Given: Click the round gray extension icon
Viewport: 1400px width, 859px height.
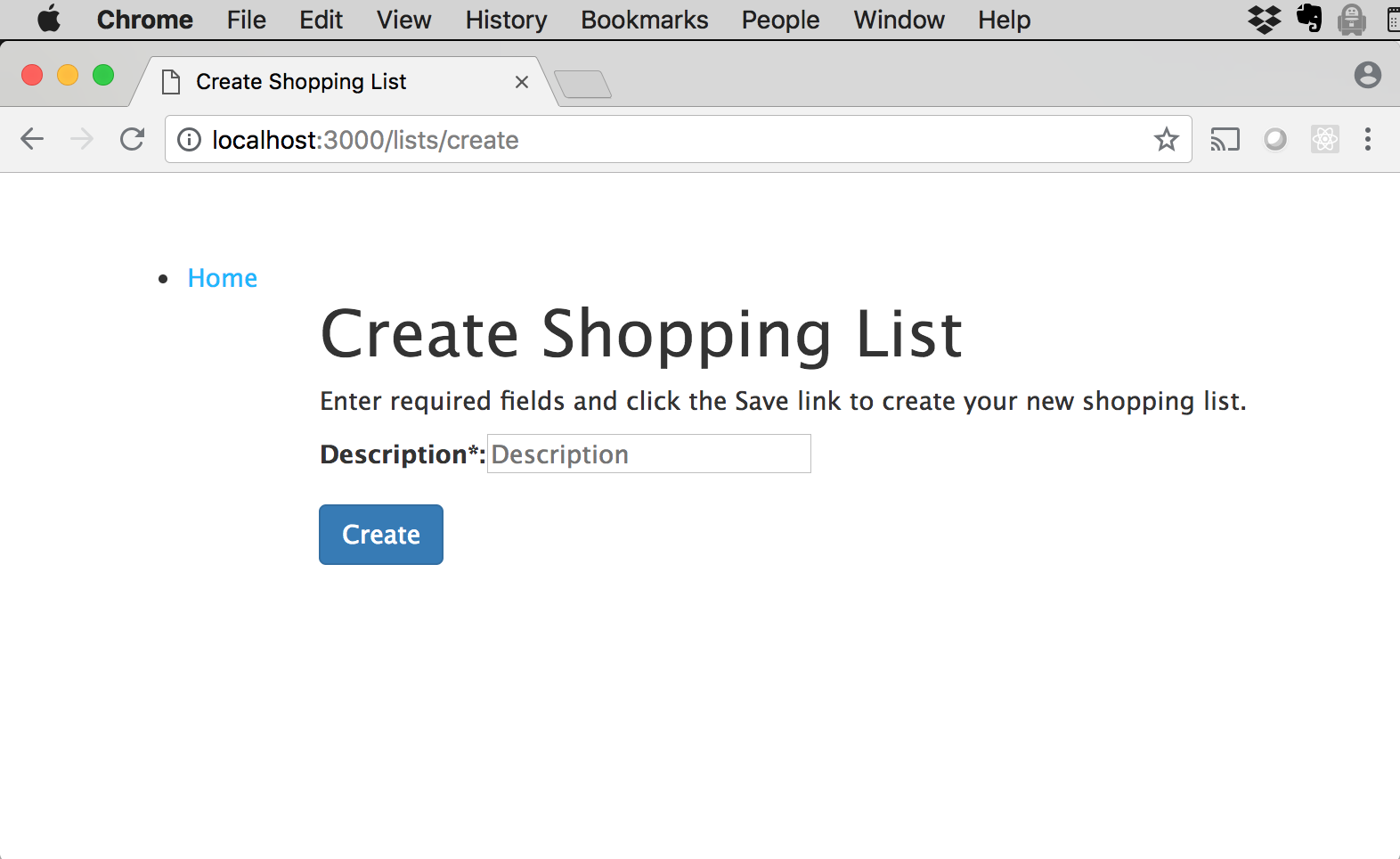Looking at the screenshot, I should click(x=1275, y=139).
